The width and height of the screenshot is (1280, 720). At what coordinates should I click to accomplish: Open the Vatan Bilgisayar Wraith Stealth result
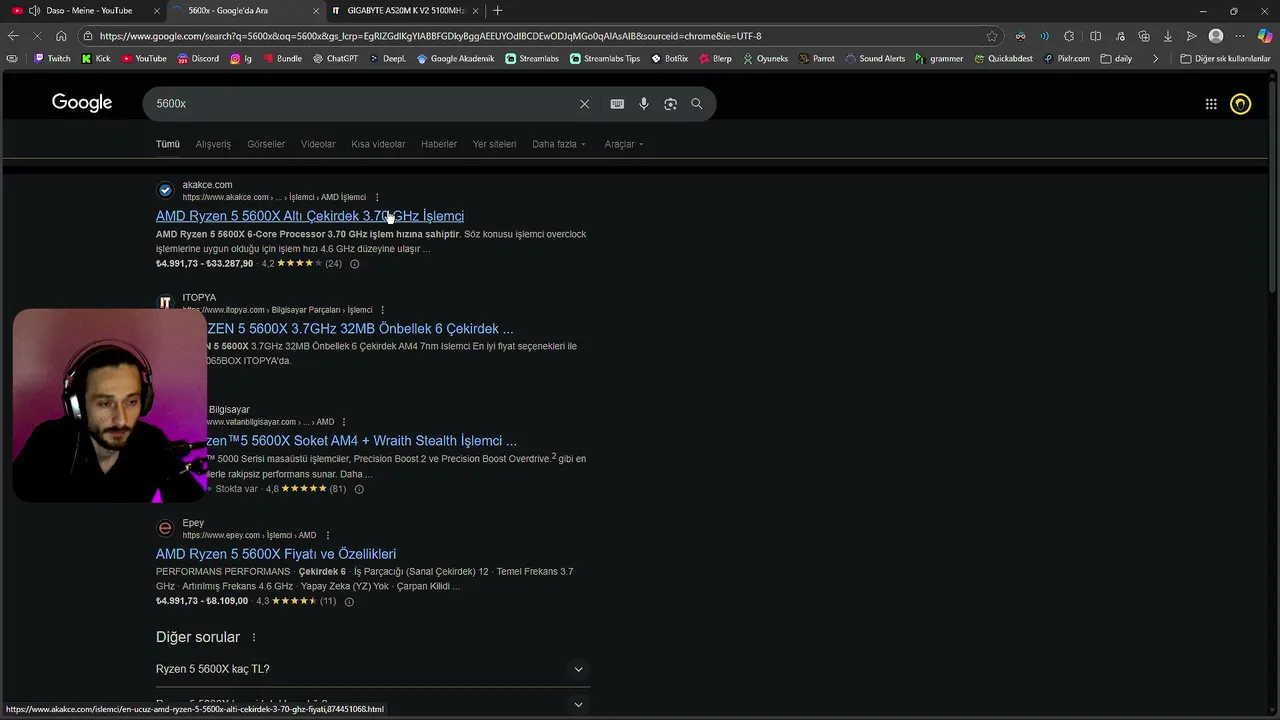click(x=362, y=441)
